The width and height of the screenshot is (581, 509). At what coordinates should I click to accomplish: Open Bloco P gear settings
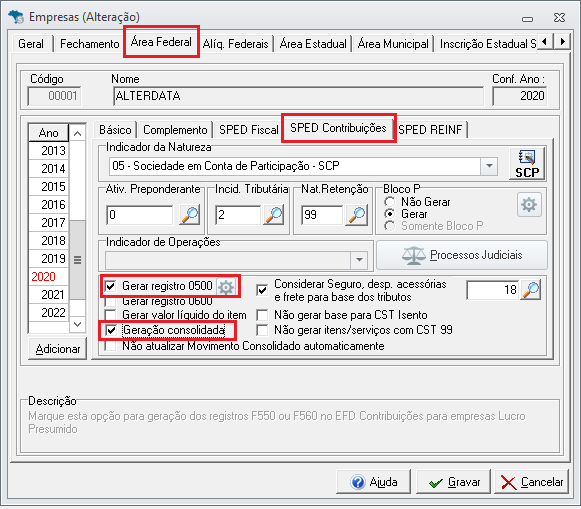(529, 204)
